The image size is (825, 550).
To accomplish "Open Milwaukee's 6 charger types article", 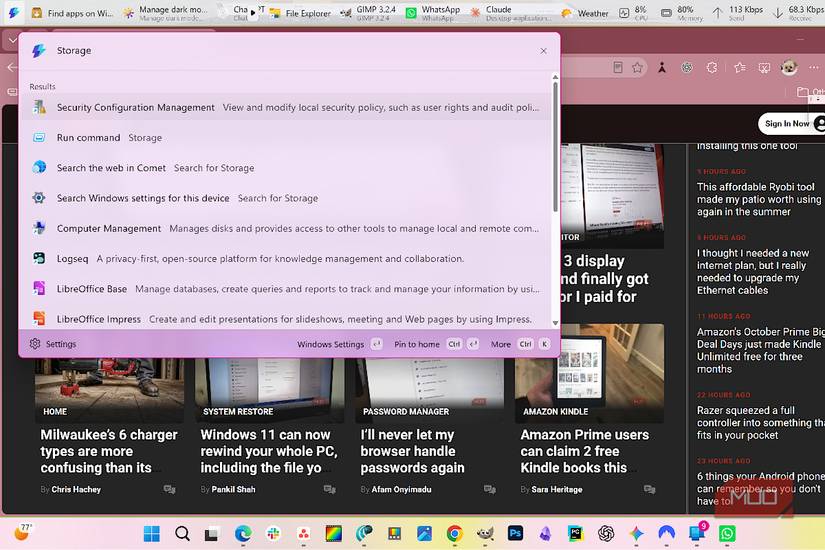I will 109,451.
